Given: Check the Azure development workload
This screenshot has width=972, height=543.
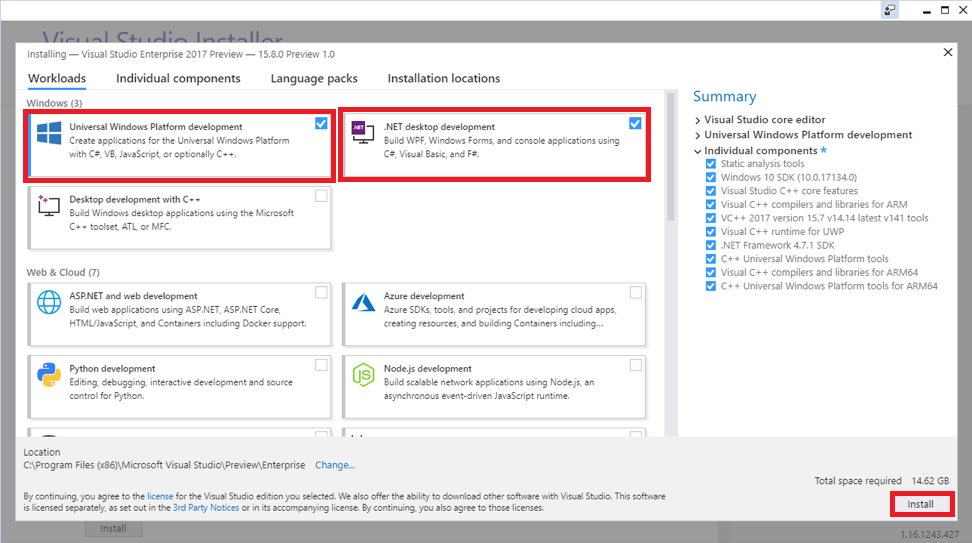Looking at the screenshot, I should (x=635, y=293).
